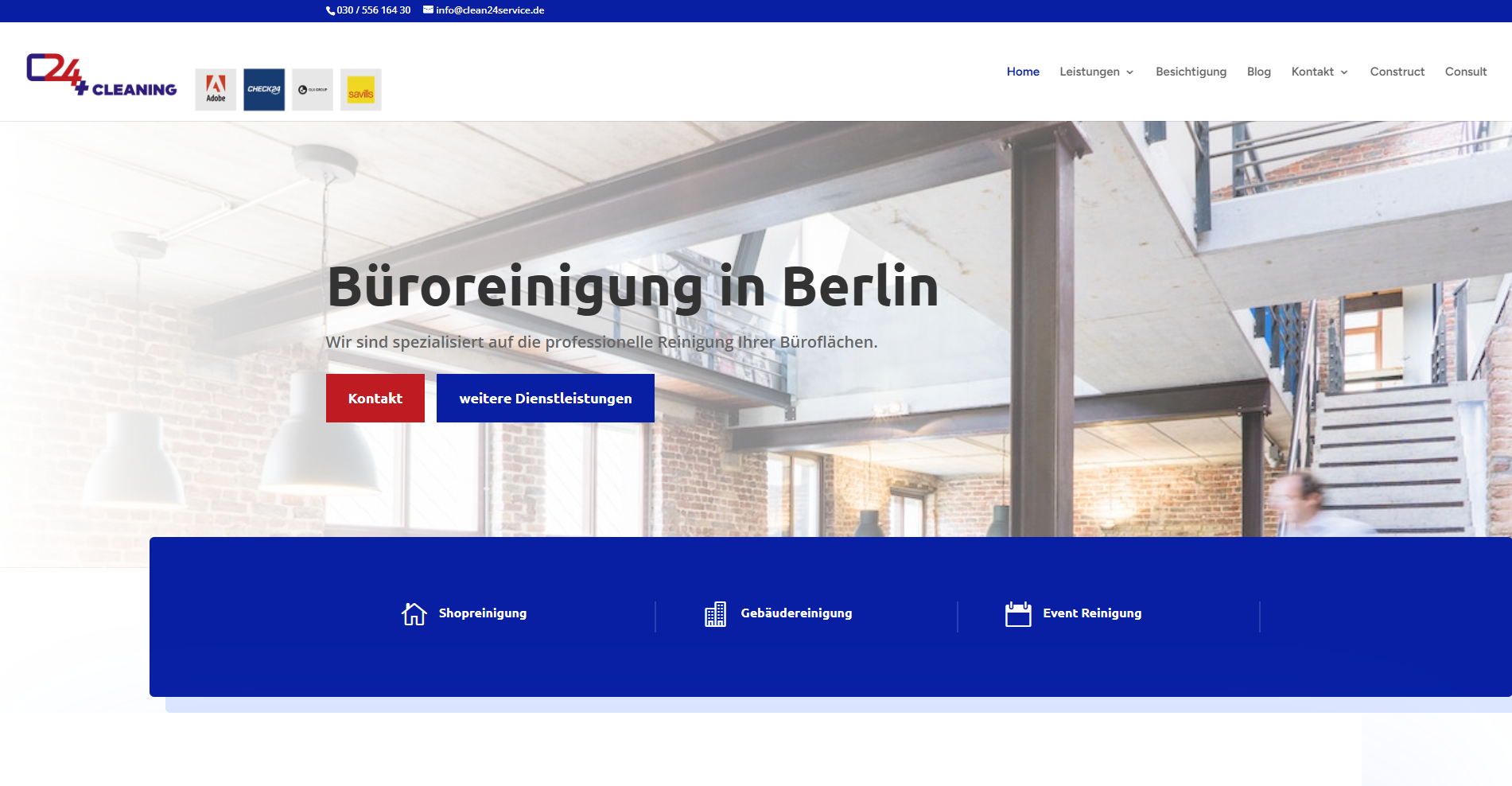Click the phone icon in top bar
This screenshot has height=786, width=1512.
click(330, 10)
